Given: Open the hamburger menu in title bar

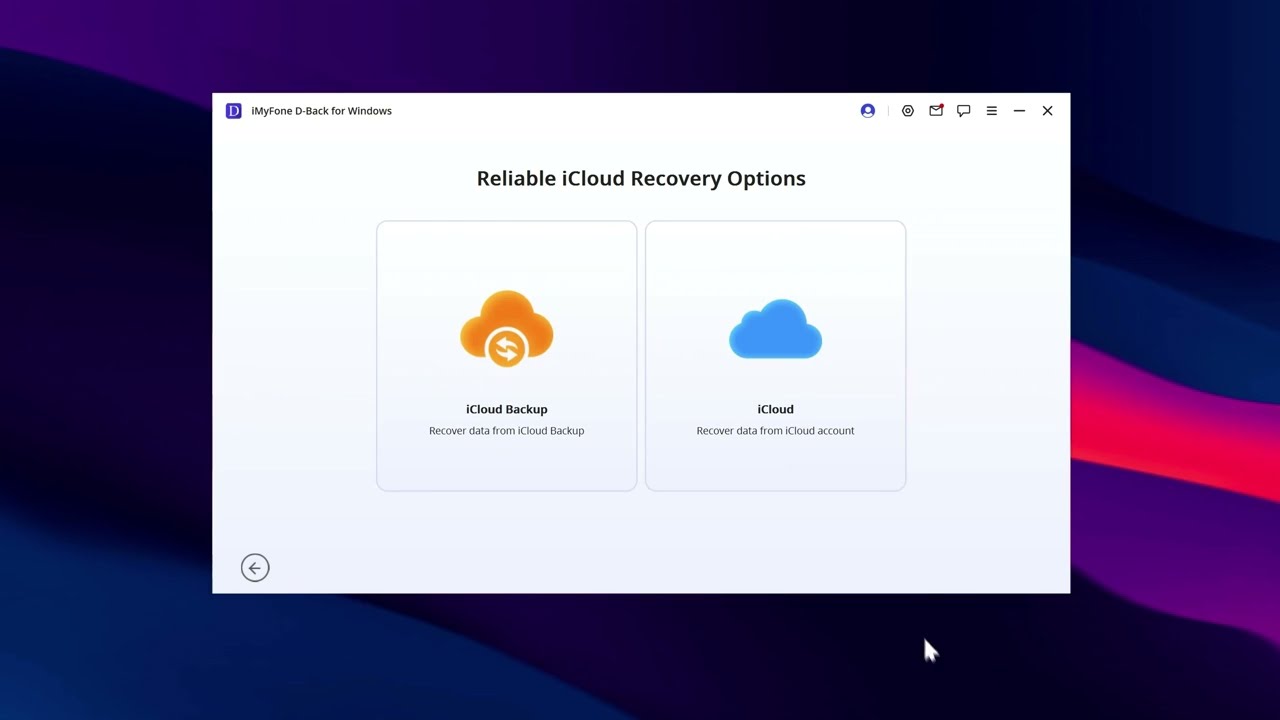Looking at the screenshot, I should point(992,111).
